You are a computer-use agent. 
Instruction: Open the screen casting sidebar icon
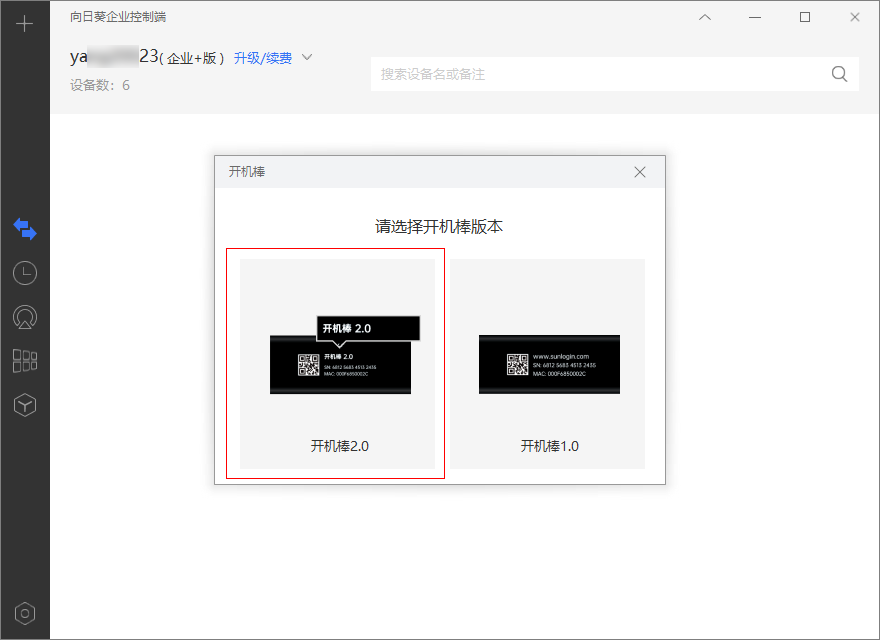(x=25, y=317)
